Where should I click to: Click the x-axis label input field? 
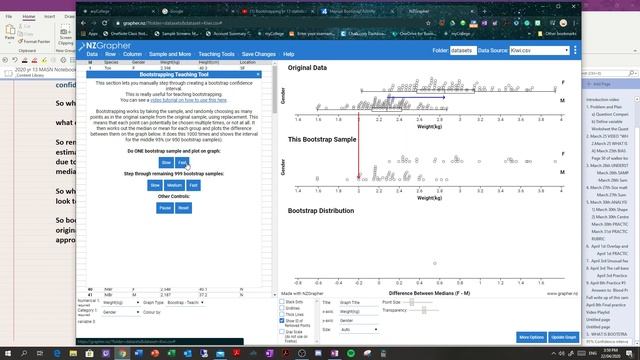click(x=358, y=311)
